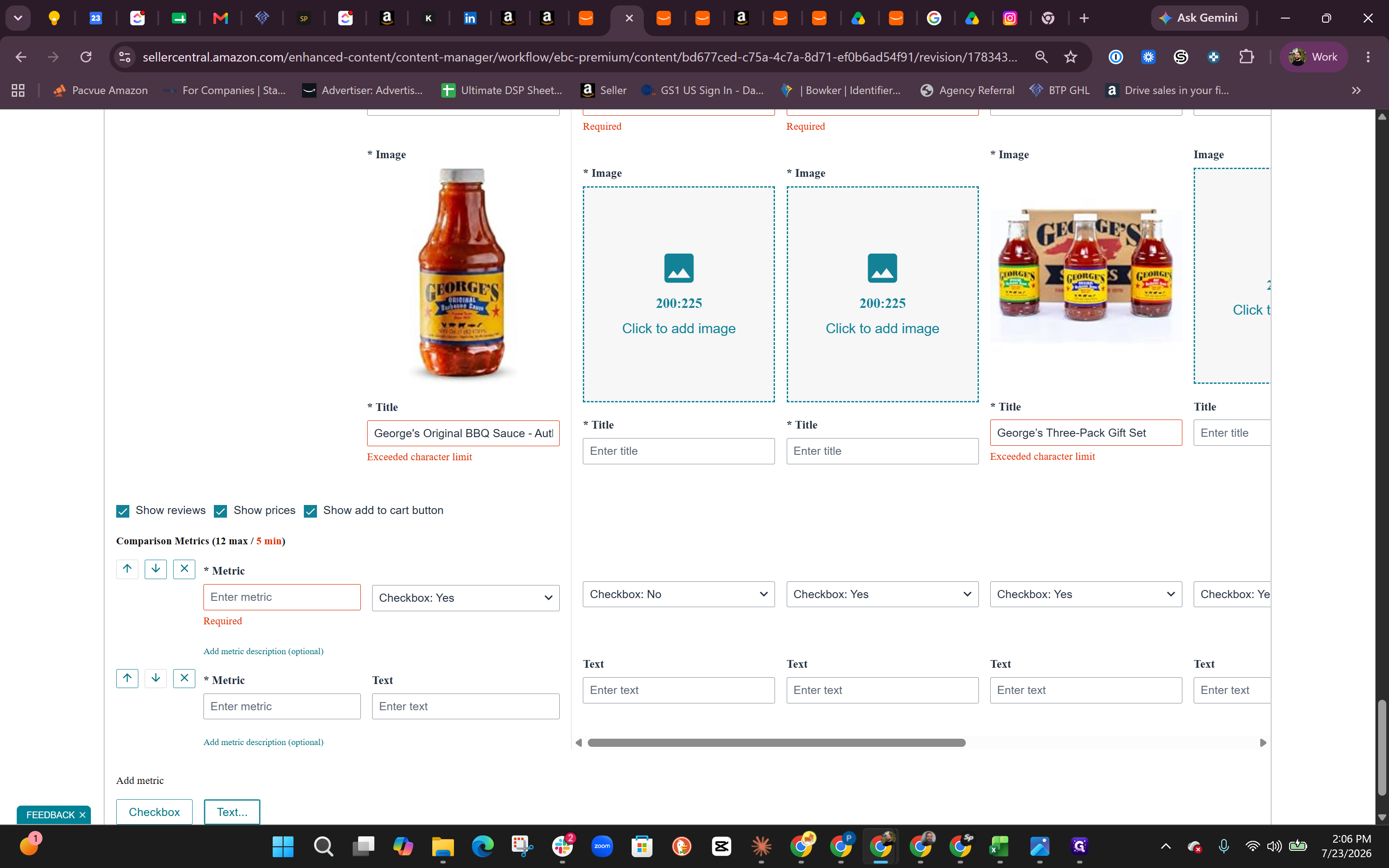Add metric description for second metric

pyautogui.click(x=264, y=742)
